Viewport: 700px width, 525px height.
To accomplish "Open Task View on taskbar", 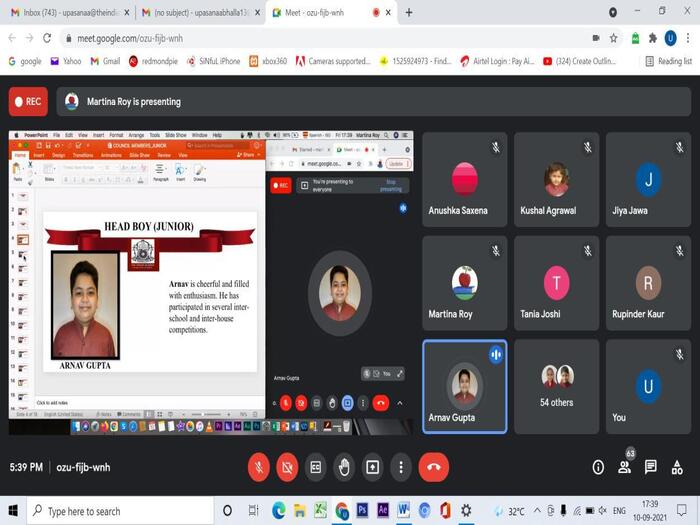I will pos(253,511).
